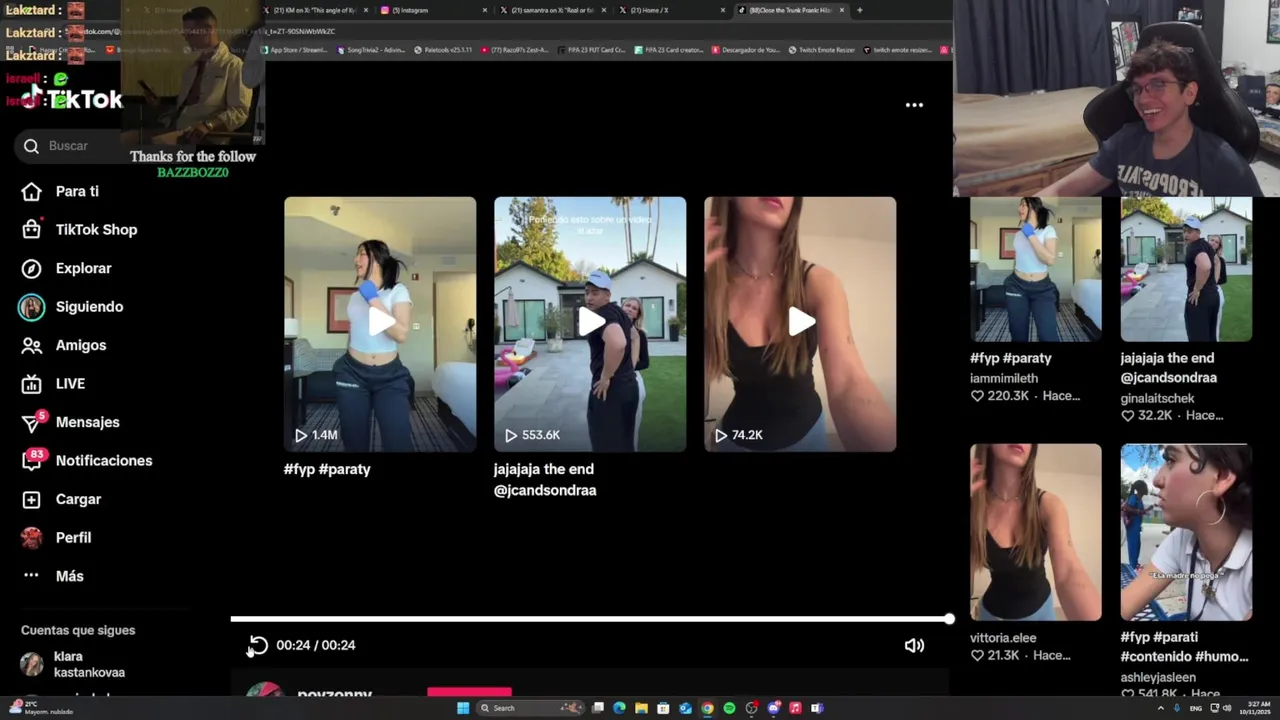Open the taskbar clock and date
Image resolution: width=1280 pixels, height=720 pixels.
pyautogui.click(x=1256, y=708)
